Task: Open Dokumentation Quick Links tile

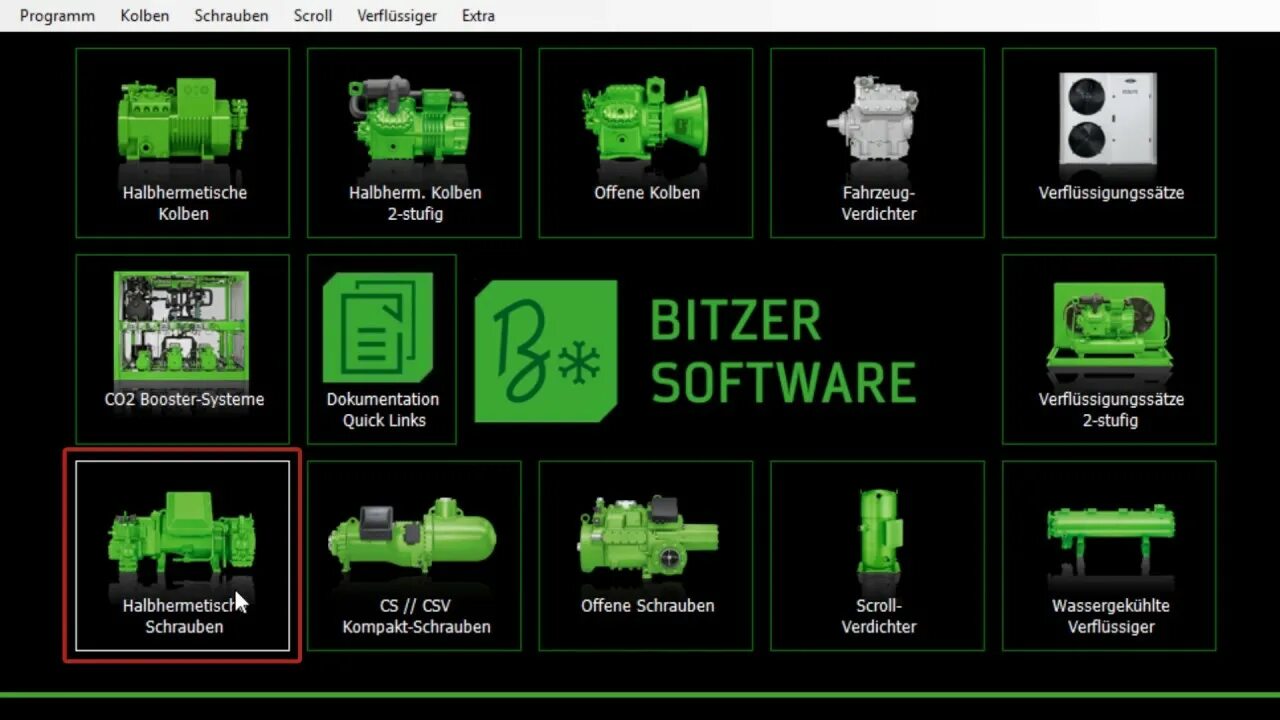Action: coord(382,349)
